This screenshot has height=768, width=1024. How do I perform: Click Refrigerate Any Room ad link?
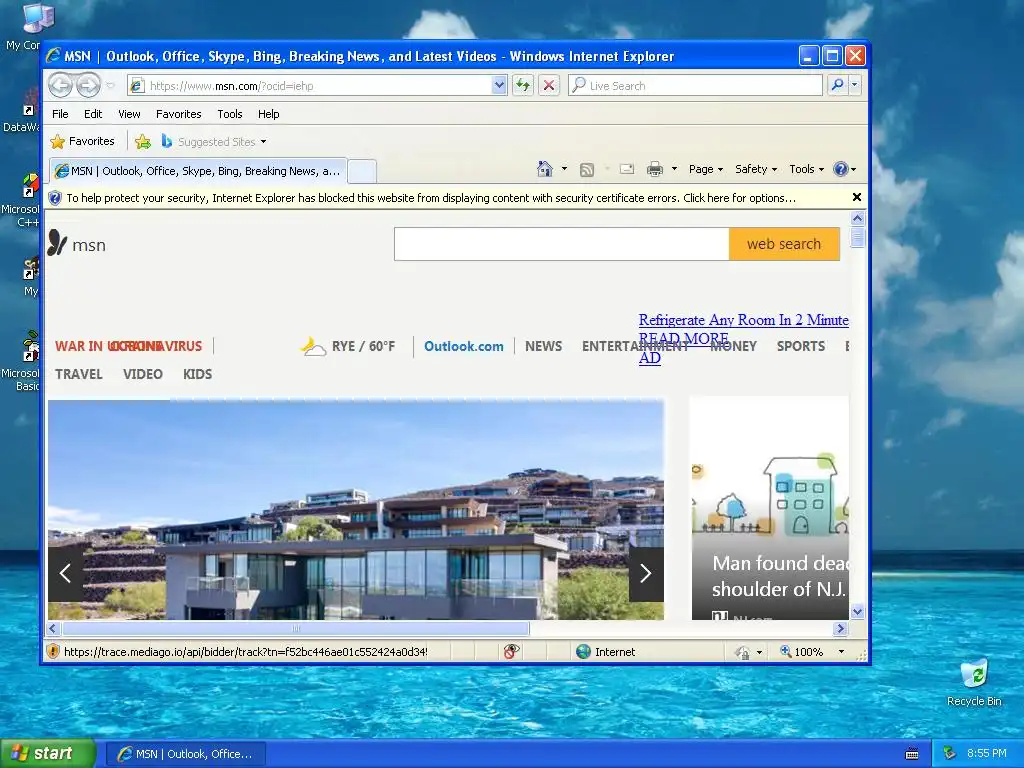[743, 320]
